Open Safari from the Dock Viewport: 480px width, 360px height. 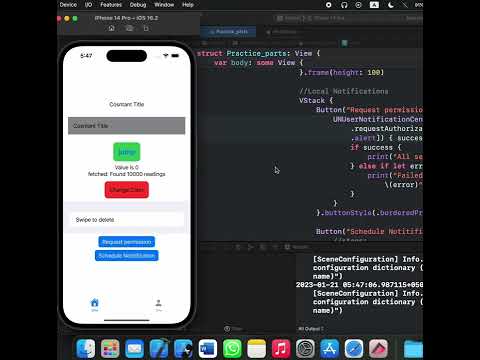(x=354, y=349)
